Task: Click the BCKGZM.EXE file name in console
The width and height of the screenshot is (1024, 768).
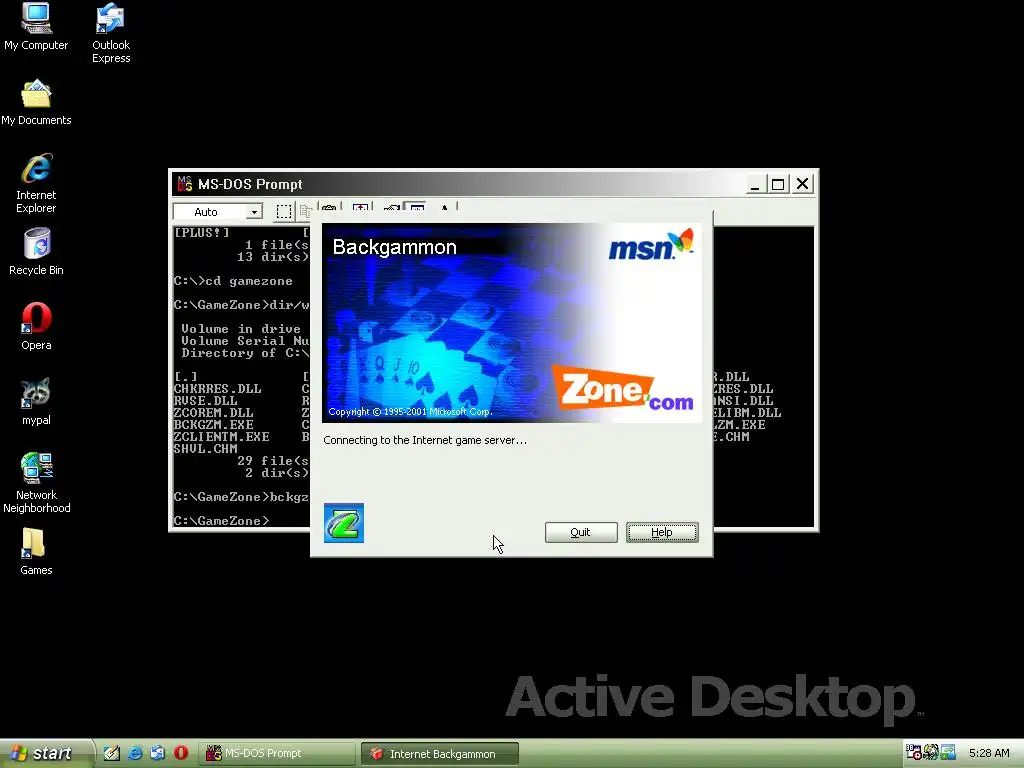Action: (214, 424)
